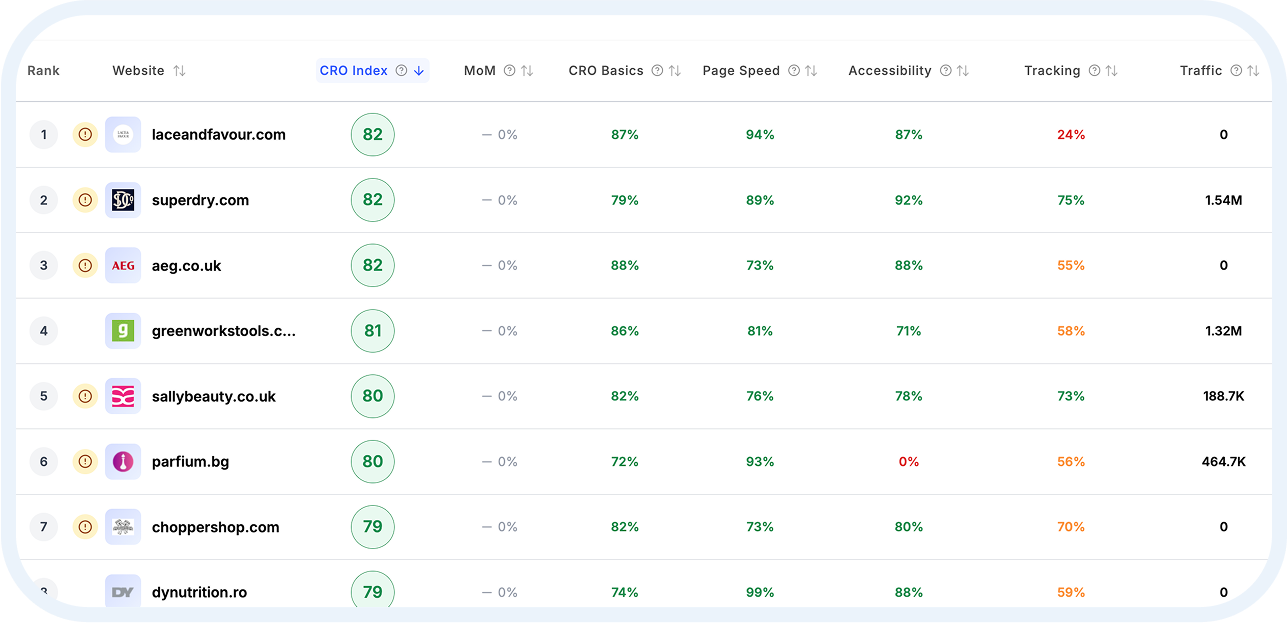Open the AEG site logo
Screen dimensions: 1287x623
point(123,265)
